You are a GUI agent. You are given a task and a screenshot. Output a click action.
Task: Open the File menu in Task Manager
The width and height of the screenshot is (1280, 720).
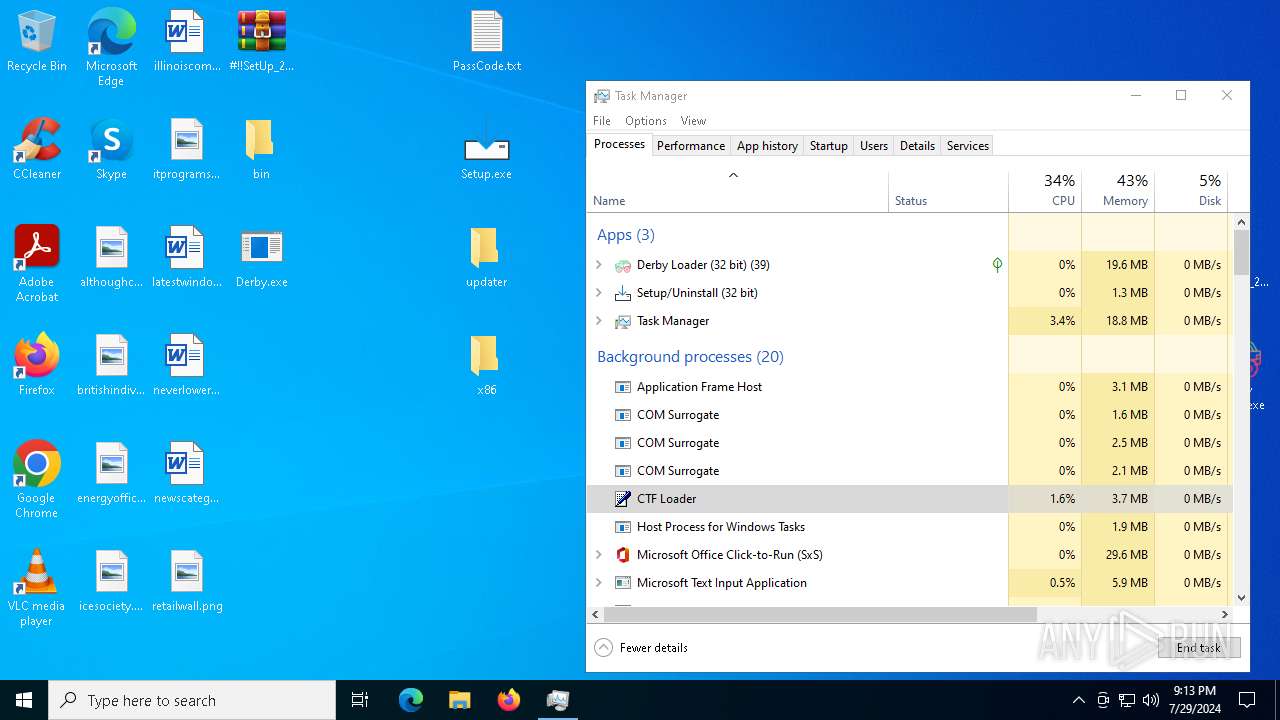[x=602, y=121]
